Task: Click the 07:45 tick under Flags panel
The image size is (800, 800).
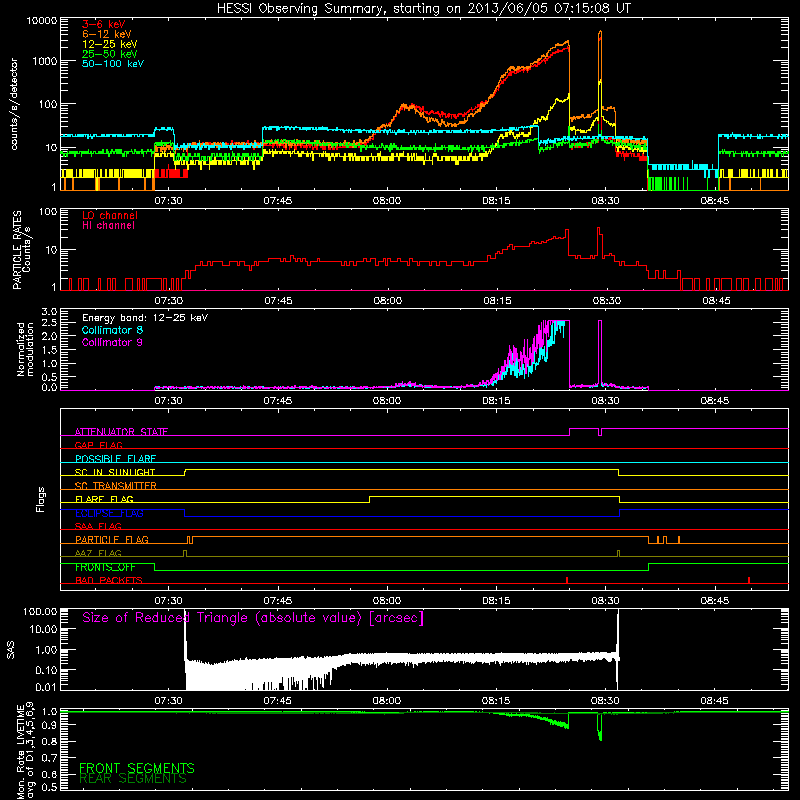Action: (278, 601)
